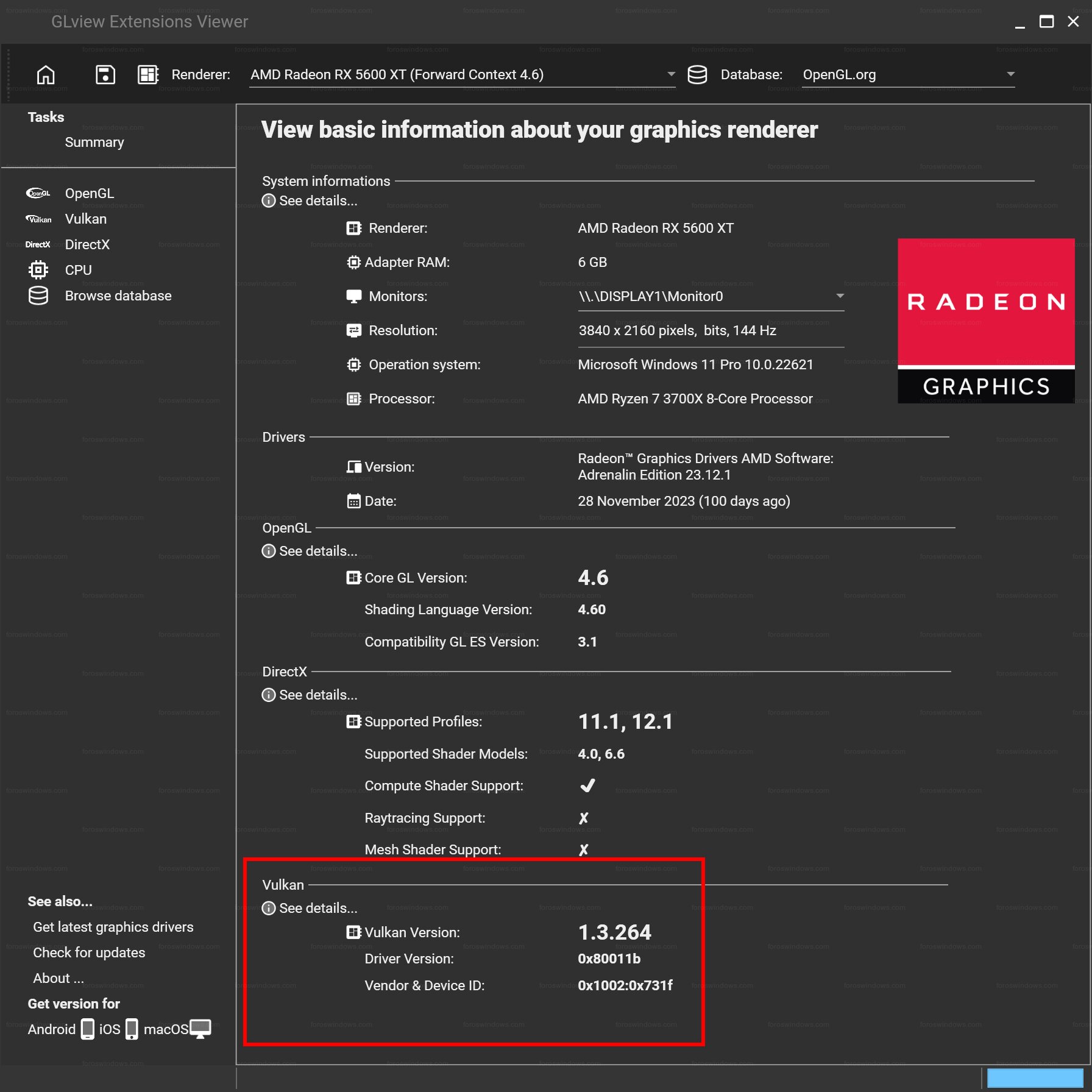Open the DirectX sidebar item
The width and height of the screenshot is (1092, 1092).
[87, 245]
